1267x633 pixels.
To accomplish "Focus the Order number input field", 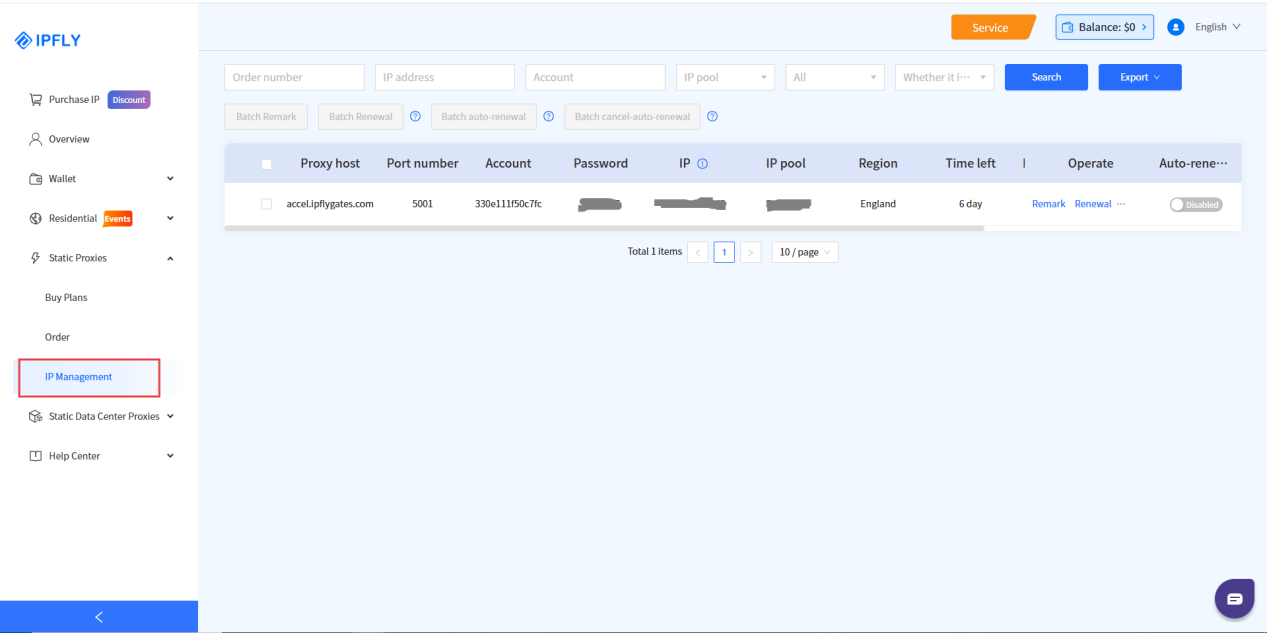I will click(x=294, y=77).
